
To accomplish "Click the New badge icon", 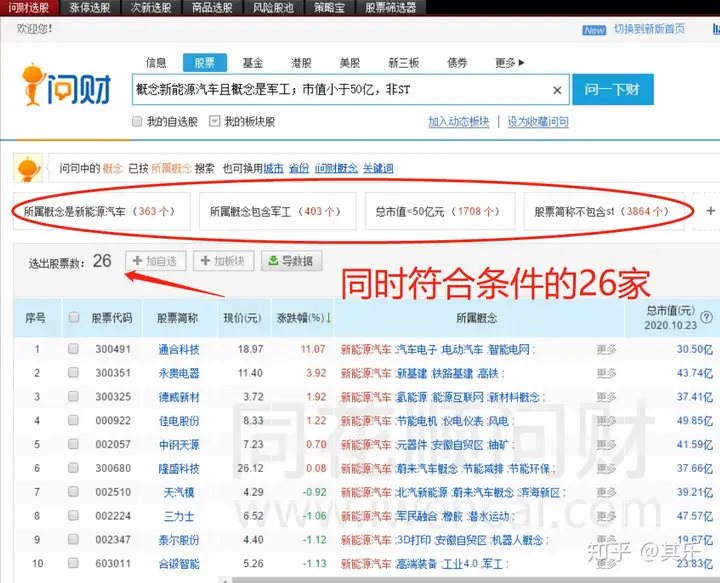I will 594,30.
